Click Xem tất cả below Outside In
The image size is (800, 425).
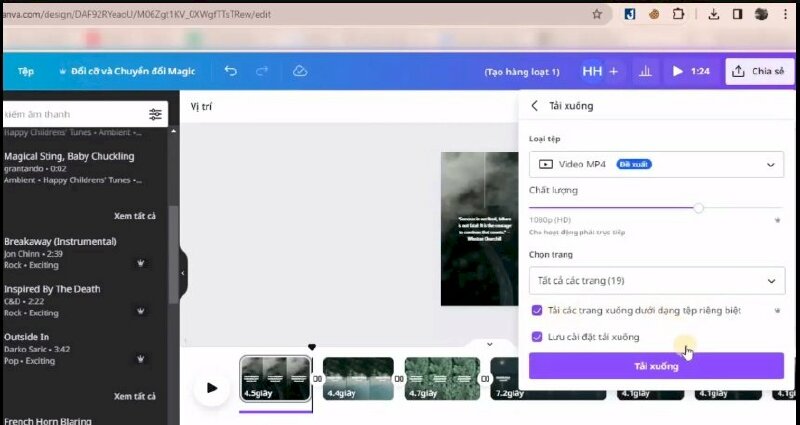135,396
